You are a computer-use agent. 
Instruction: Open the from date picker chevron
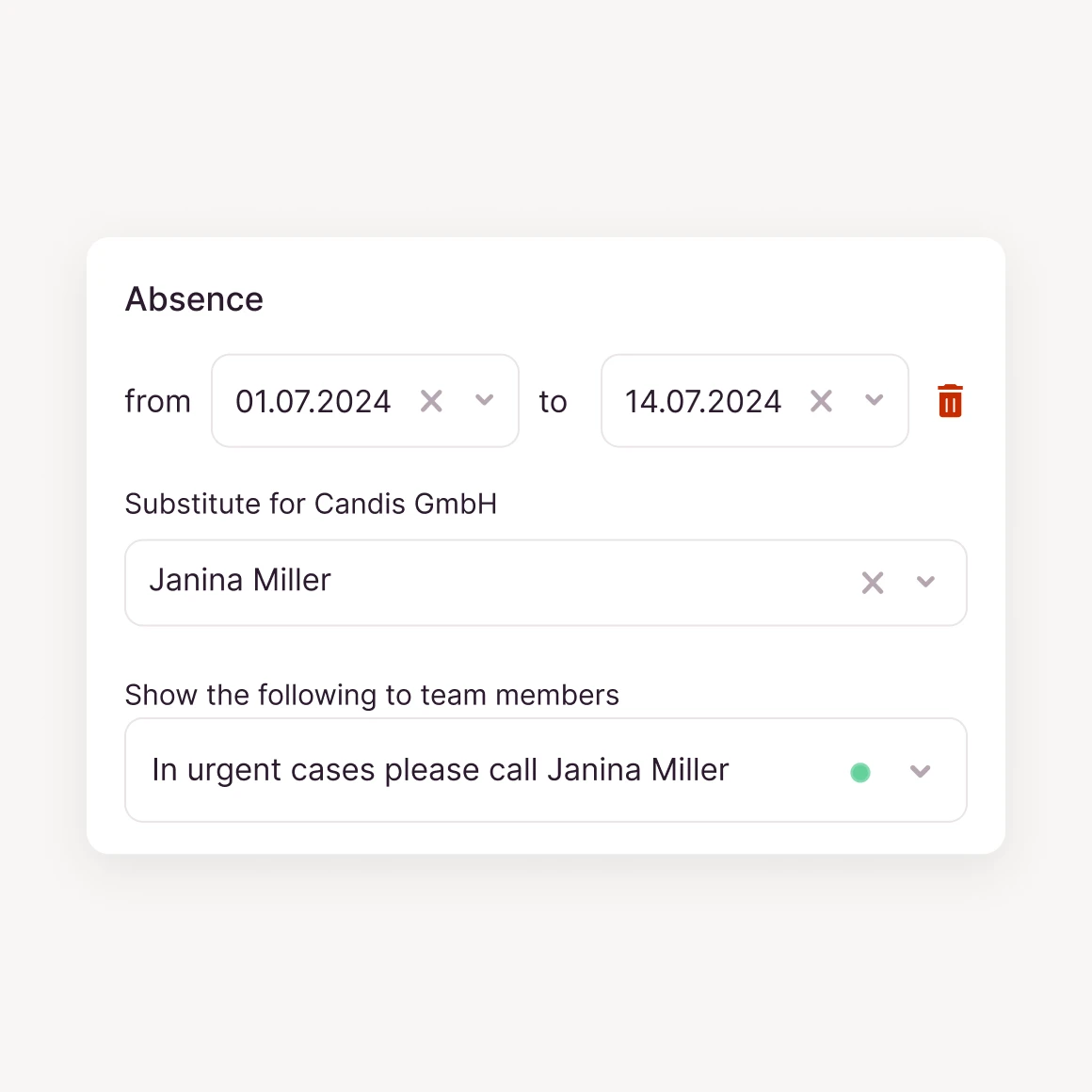click(485, 401)
